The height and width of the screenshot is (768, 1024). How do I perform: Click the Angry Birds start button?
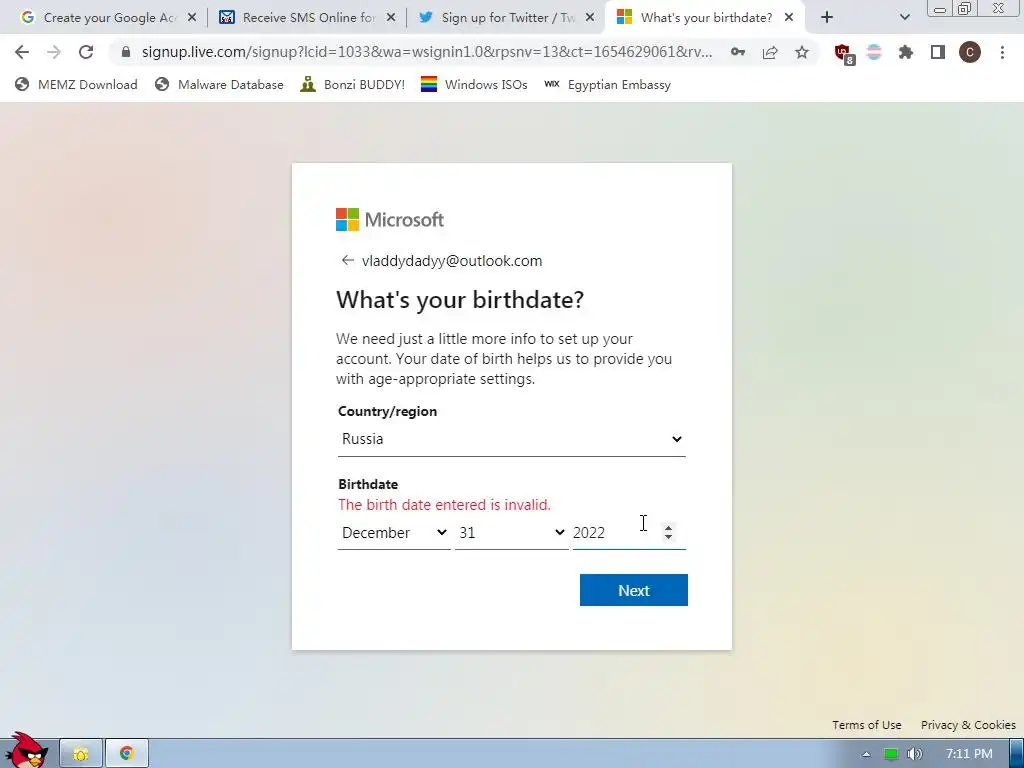[x=26, y=751]
